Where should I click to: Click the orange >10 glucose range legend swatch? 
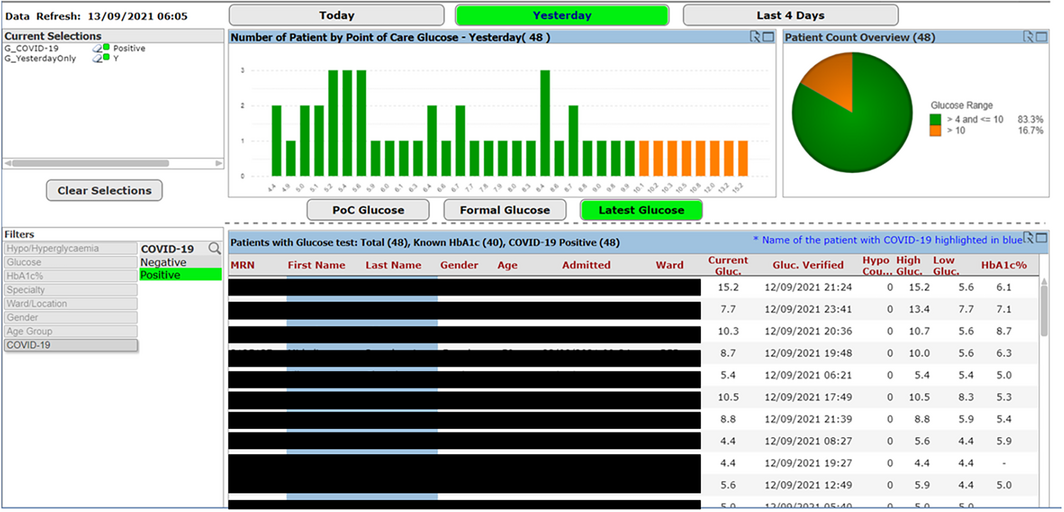tap(936, 131)
